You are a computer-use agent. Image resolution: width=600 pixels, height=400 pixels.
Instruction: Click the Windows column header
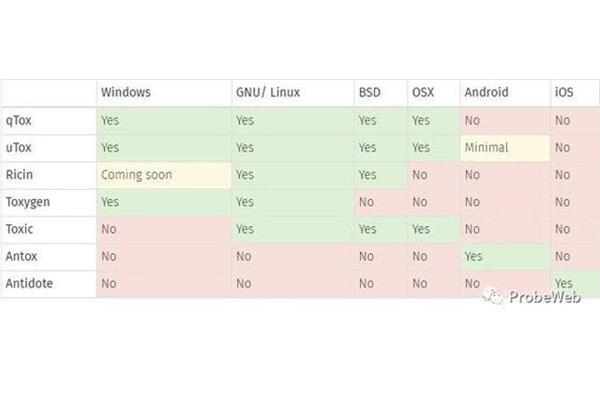point(126,92)
